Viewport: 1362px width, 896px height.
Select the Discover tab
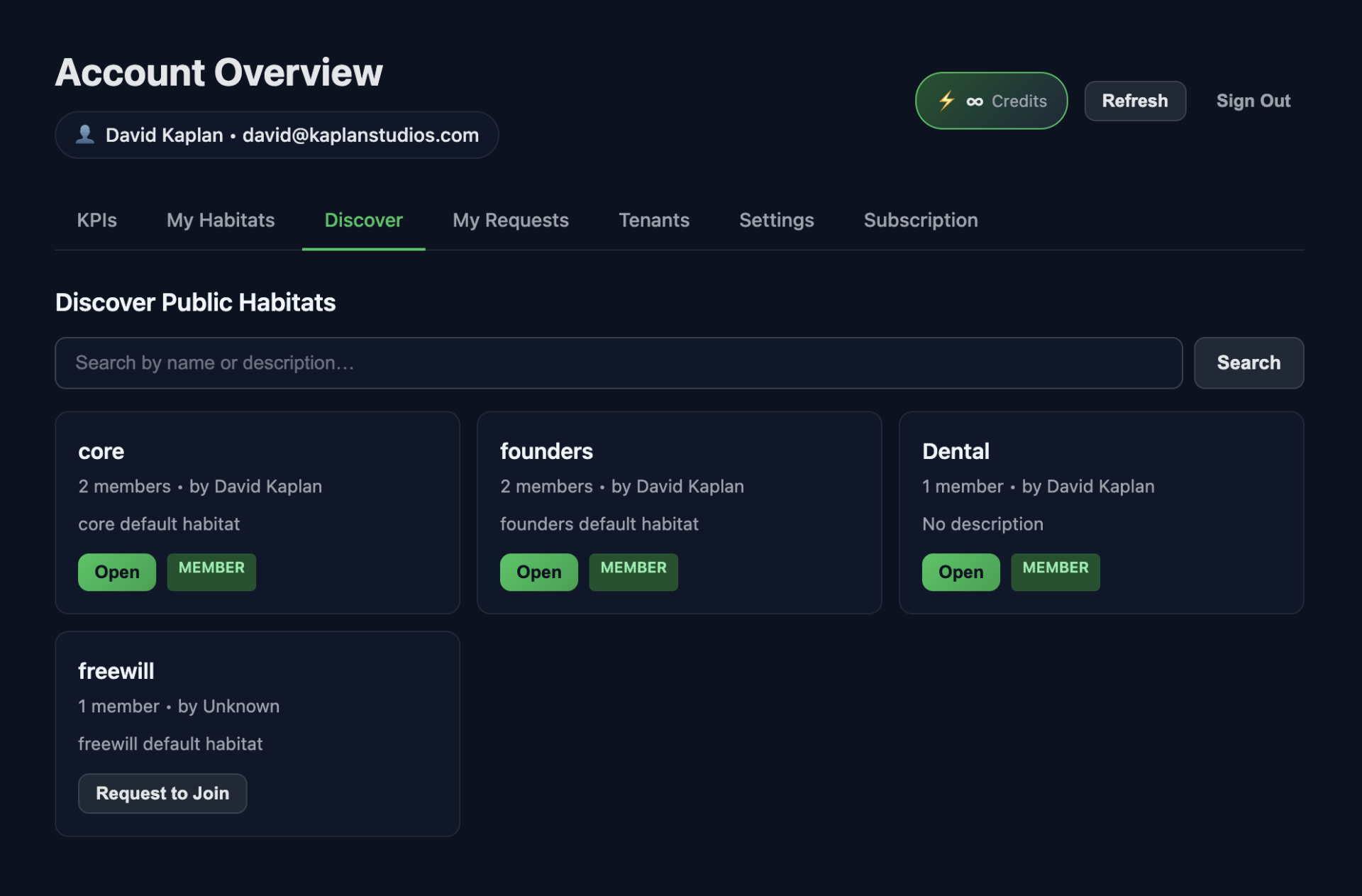pyautogui.click(x=363, y=220)
